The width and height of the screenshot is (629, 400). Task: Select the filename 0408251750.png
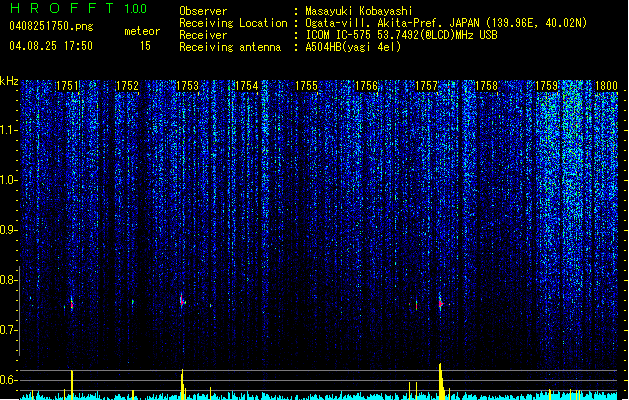51,26
